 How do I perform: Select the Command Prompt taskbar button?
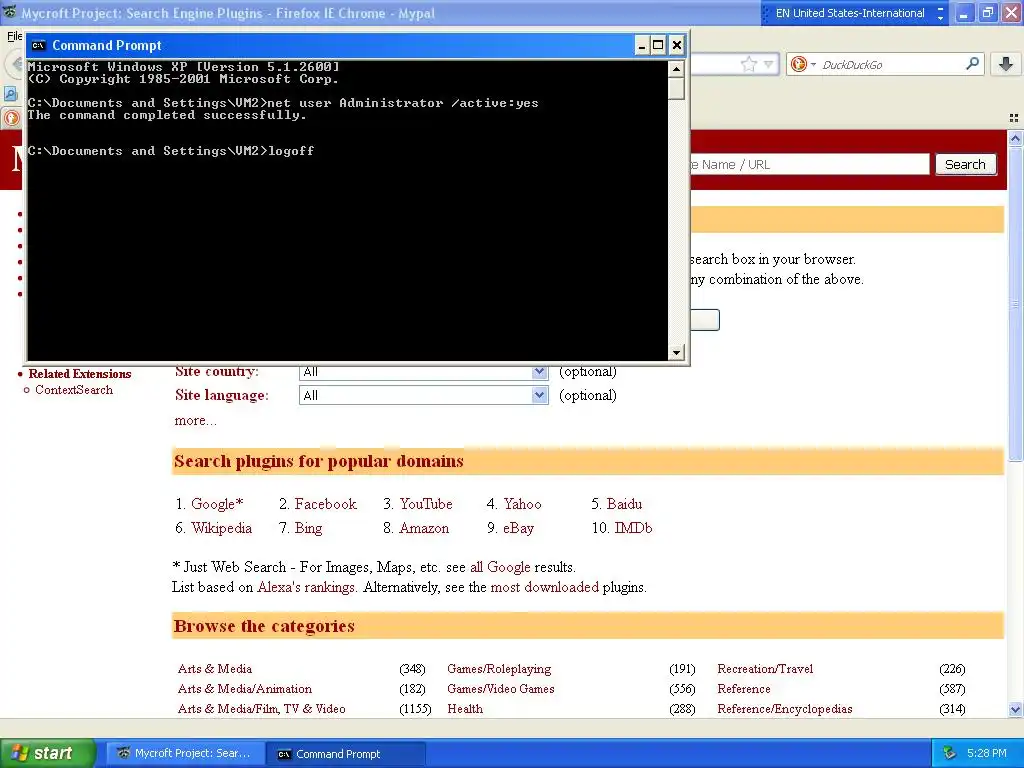click(345, 753)
